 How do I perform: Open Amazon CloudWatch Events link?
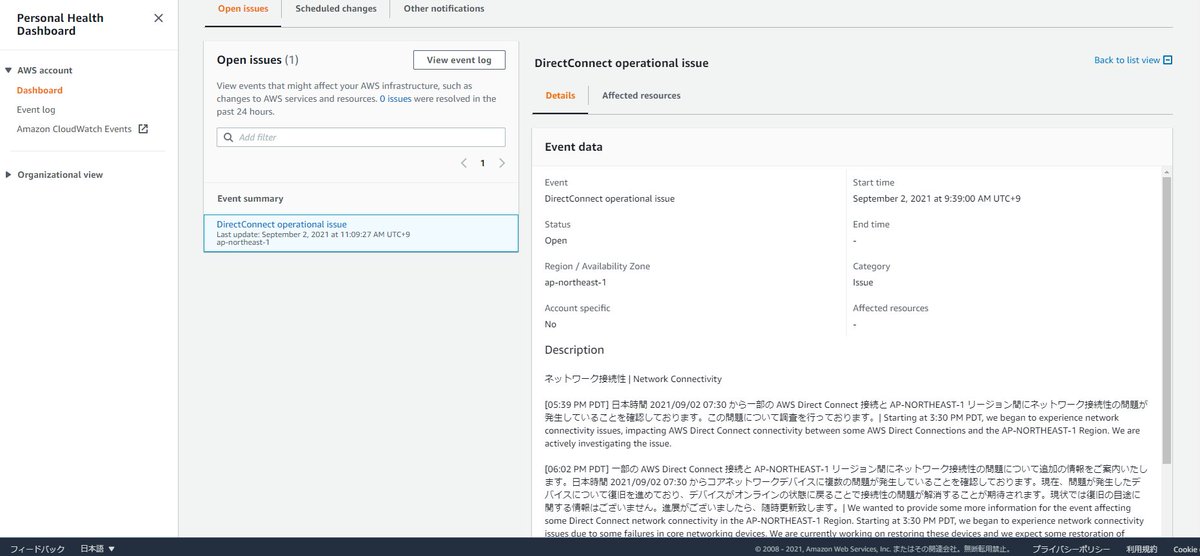click(x=74, y=129)
